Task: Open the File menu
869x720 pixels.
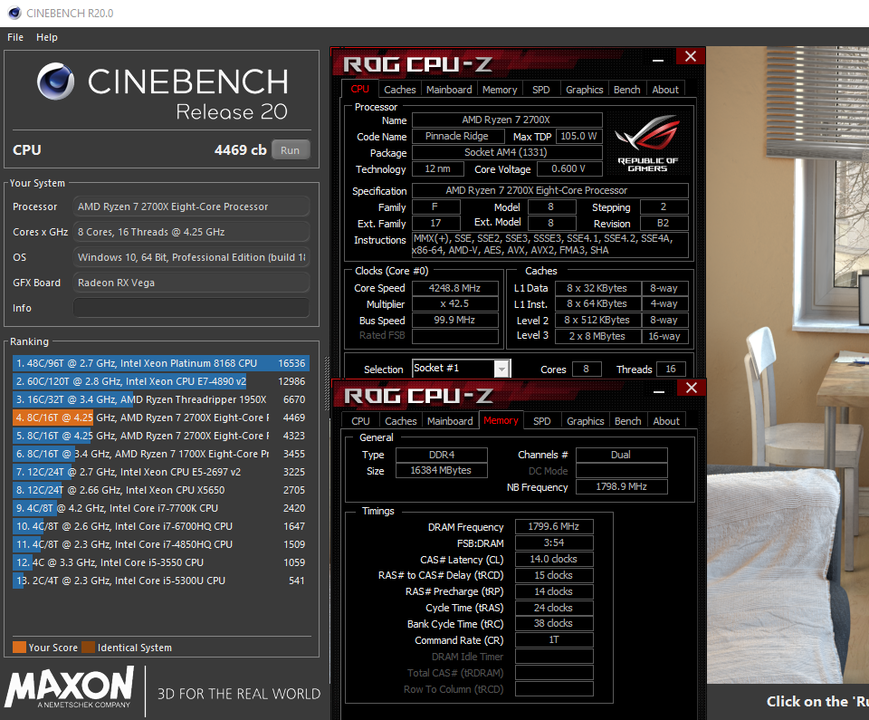Action: click(x=16, y=37)
